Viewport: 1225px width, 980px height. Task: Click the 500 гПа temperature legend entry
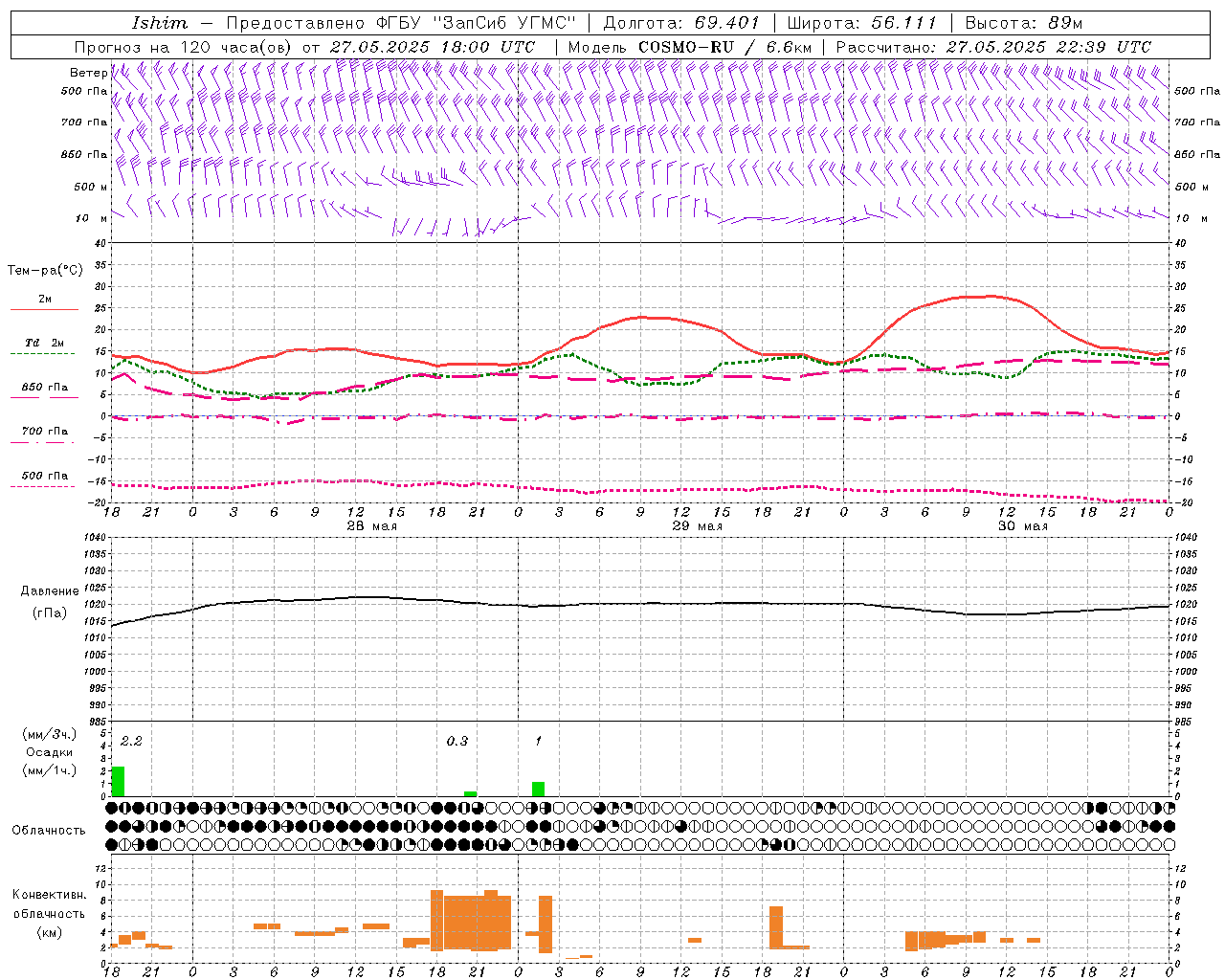click(x=44, y=476)
